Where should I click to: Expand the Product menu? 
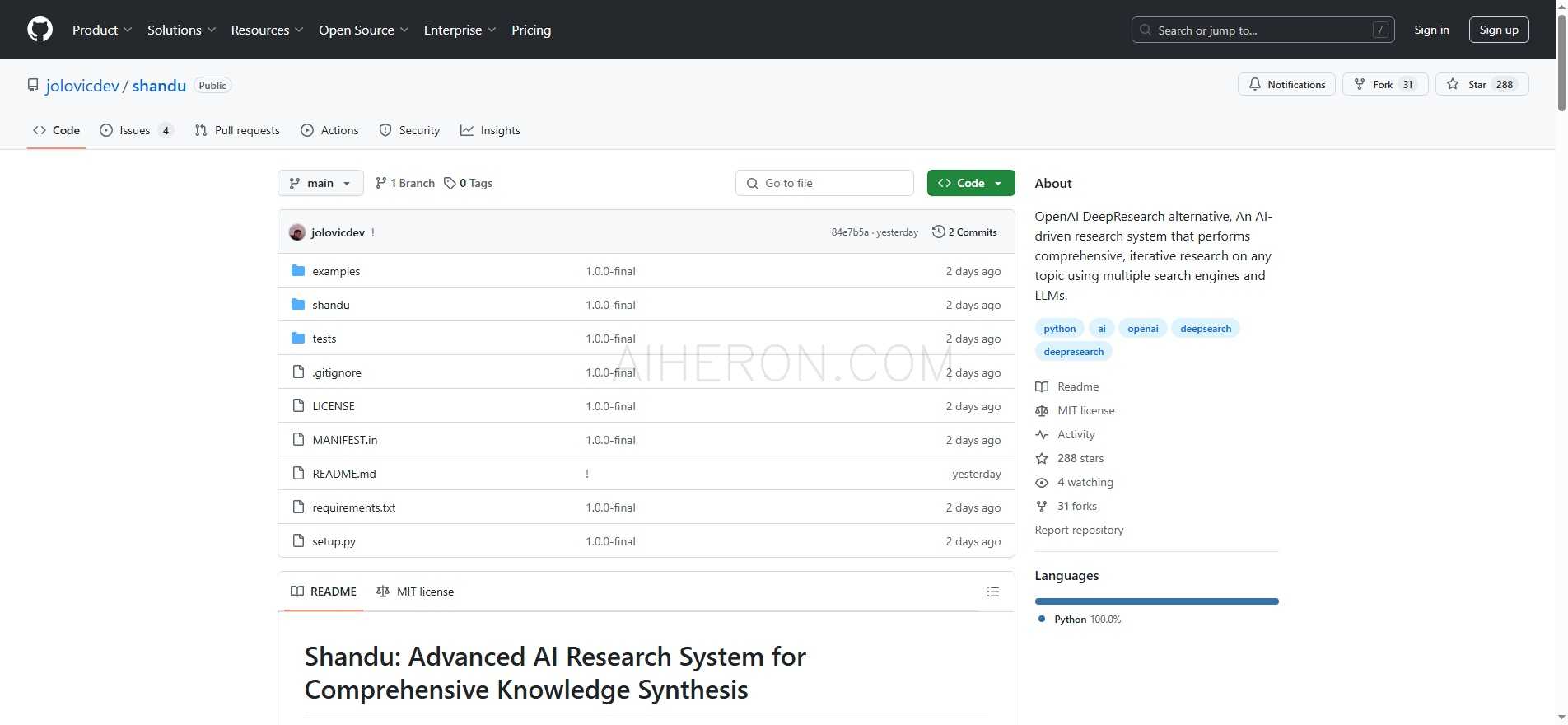[102, 30]
